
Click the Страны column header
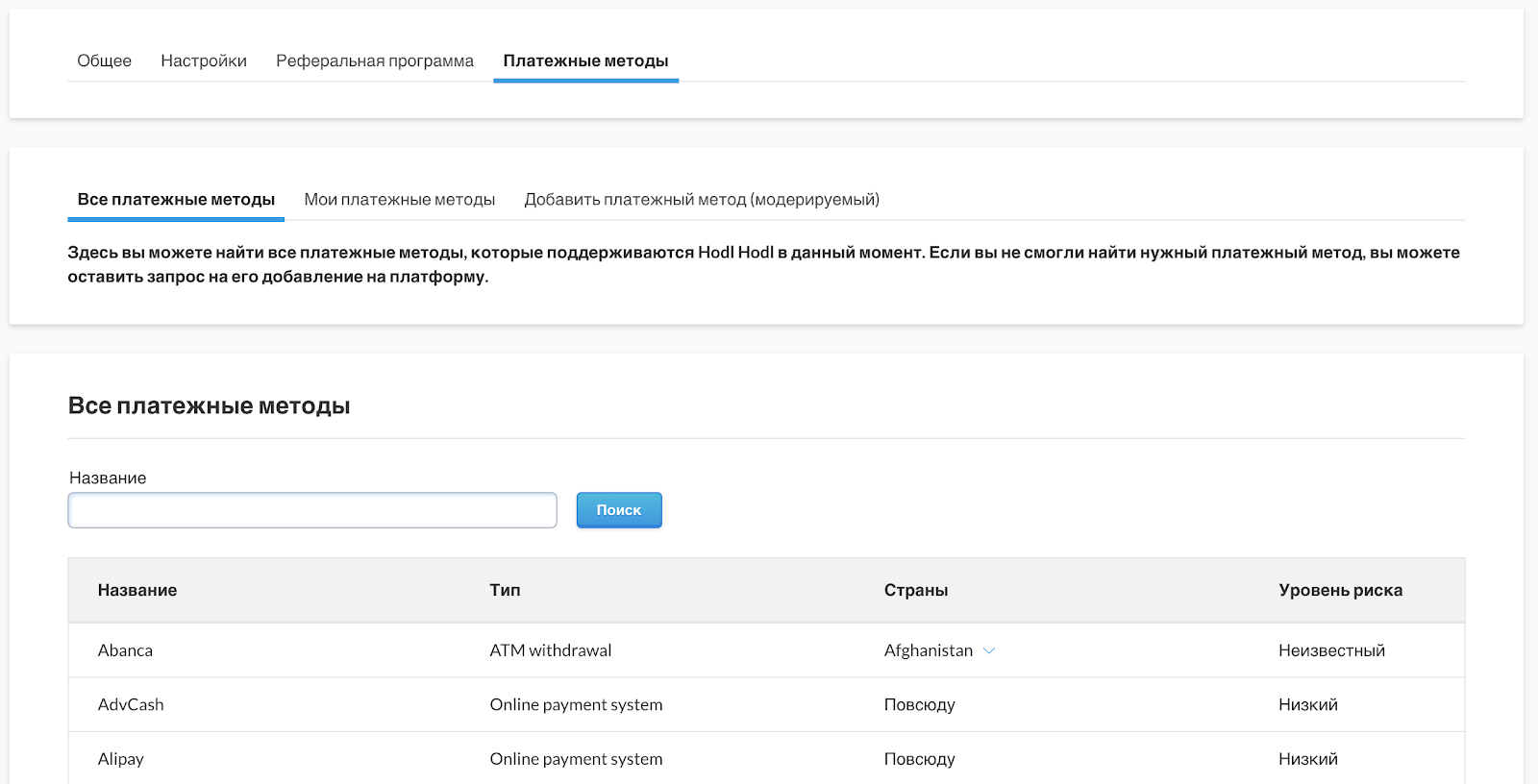click(915, 590)
